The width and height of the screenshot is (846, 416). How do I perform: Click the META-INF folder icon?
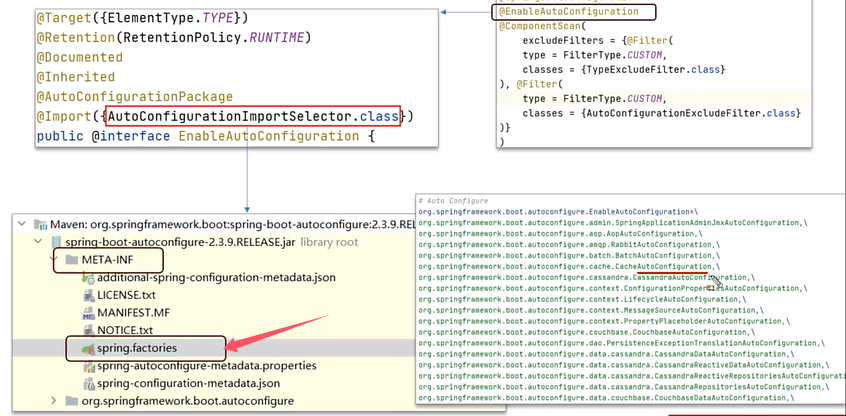pos(72,260)
